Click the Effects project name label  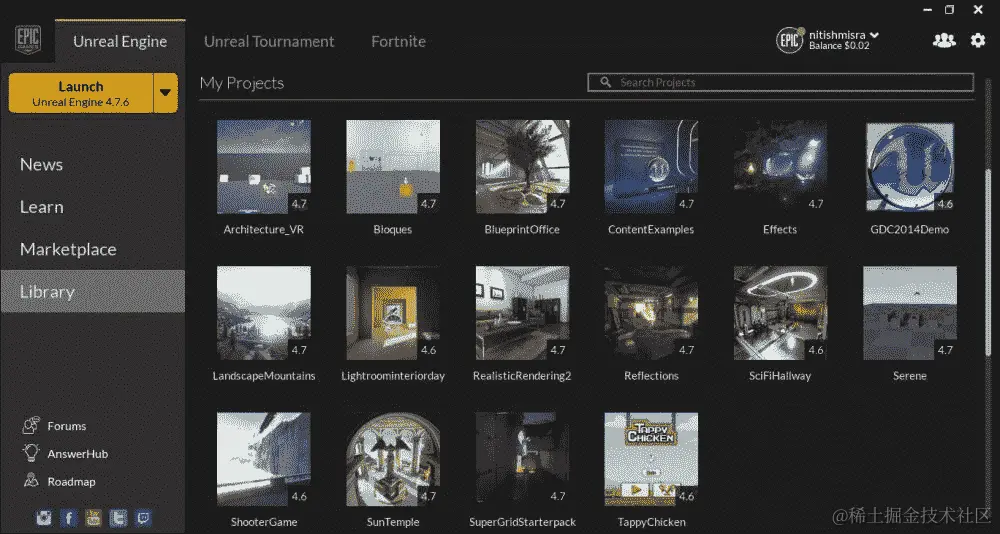(x=780, y=230)
